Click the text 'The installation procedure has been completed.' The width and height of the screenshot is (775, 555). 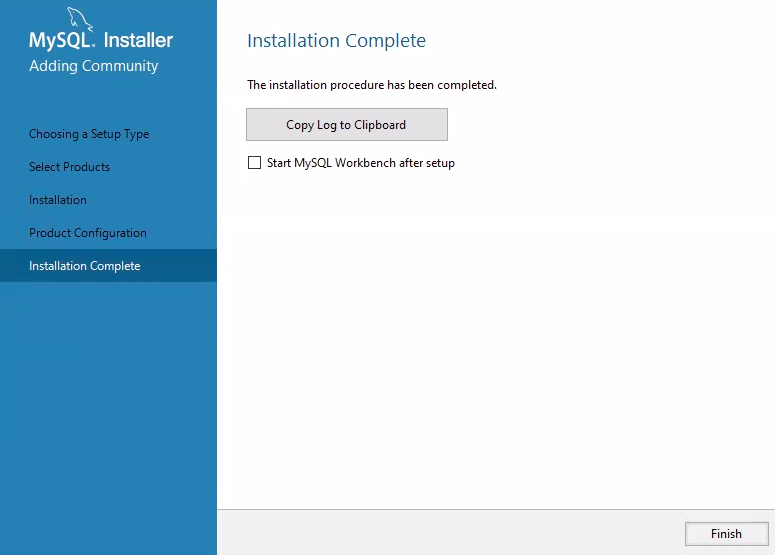tap(372, 85)
